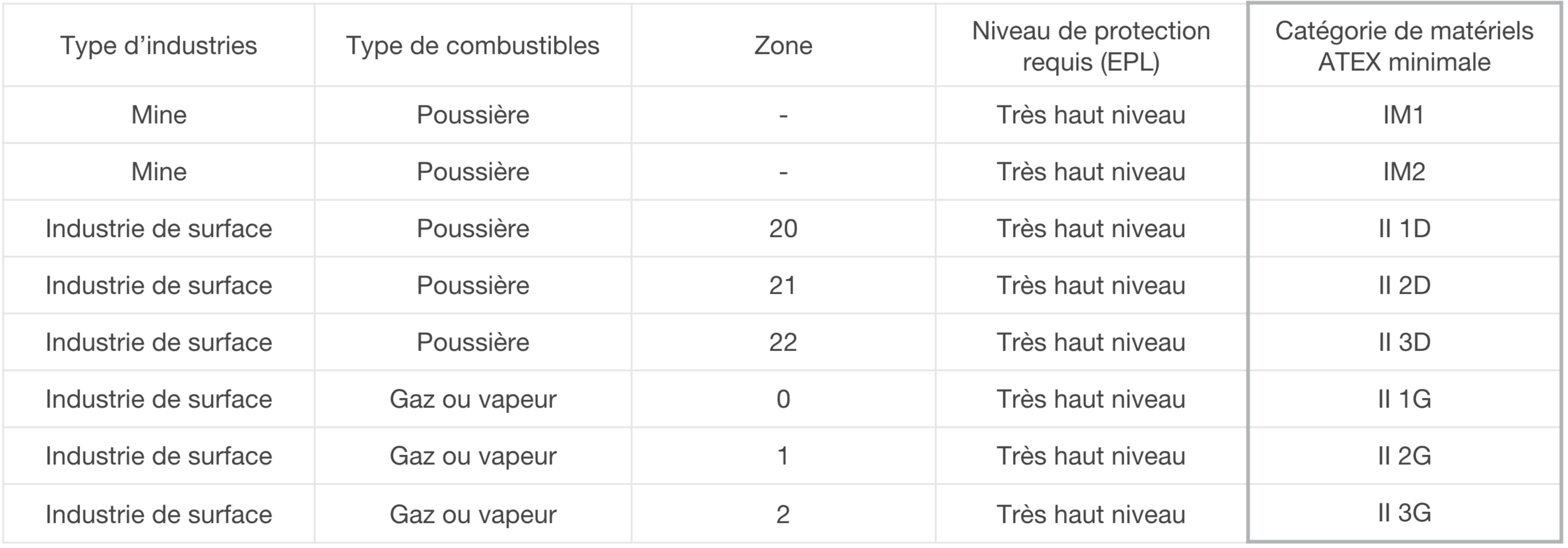
Task: Click first "Gaz ou vapeur" cell
Action: [473, 399]
